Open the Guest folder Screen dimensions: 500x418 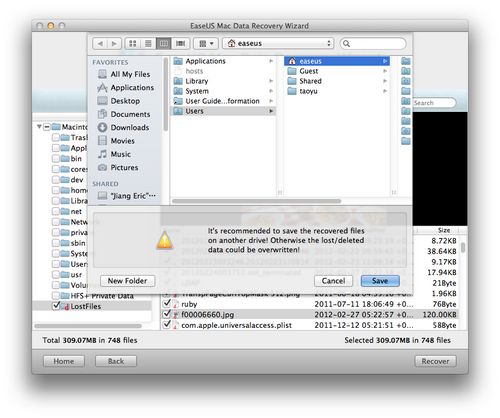337,71
